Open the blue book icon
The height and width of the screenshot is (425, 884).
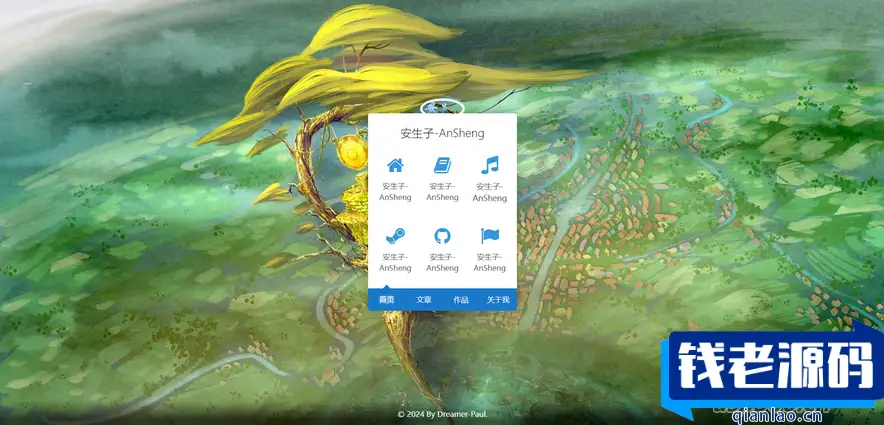coord(442,165)
